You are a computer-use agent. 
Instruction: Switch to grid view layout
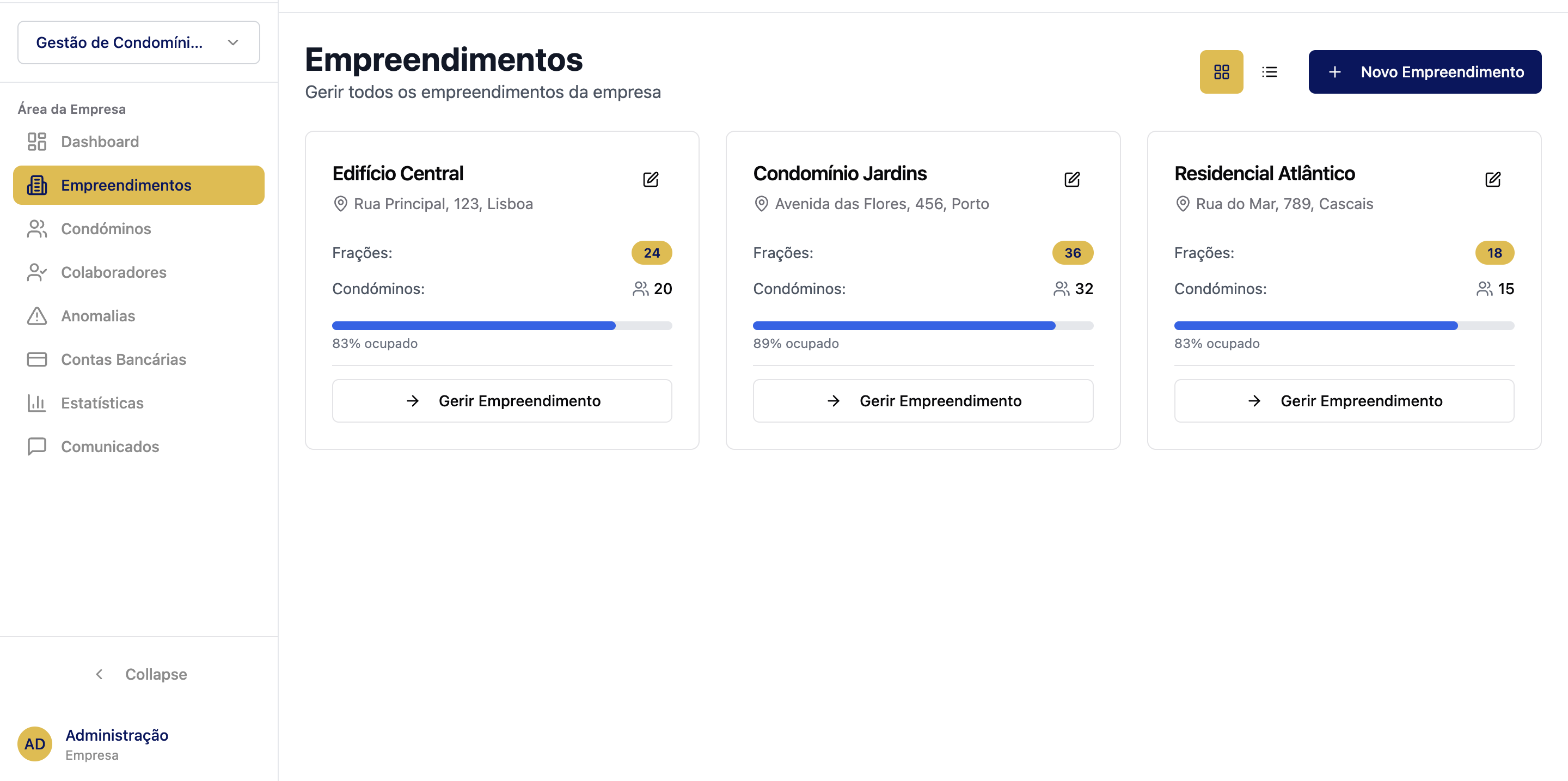coord(1221,72)
